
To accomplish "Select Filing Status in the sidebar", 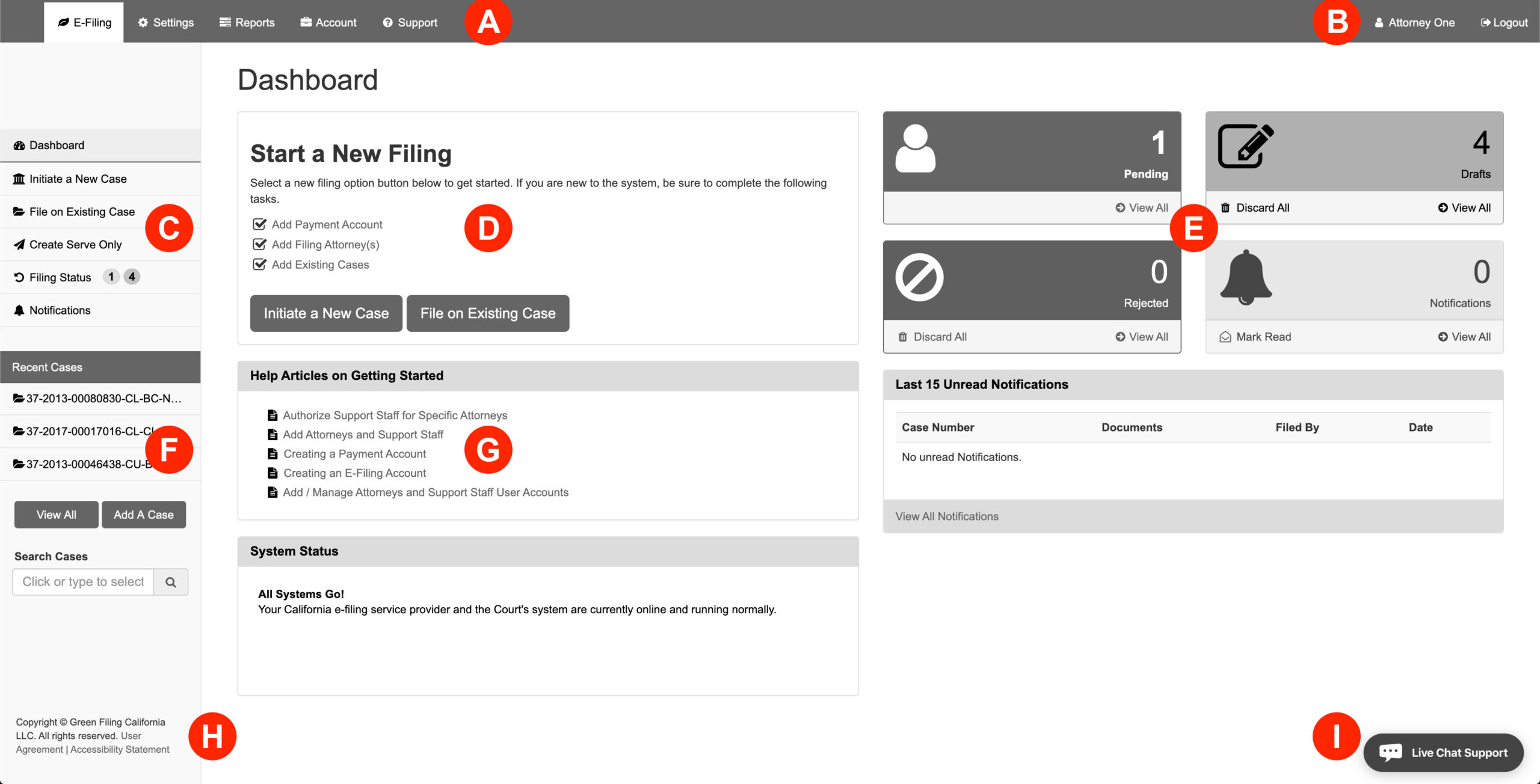I will 60,277.
